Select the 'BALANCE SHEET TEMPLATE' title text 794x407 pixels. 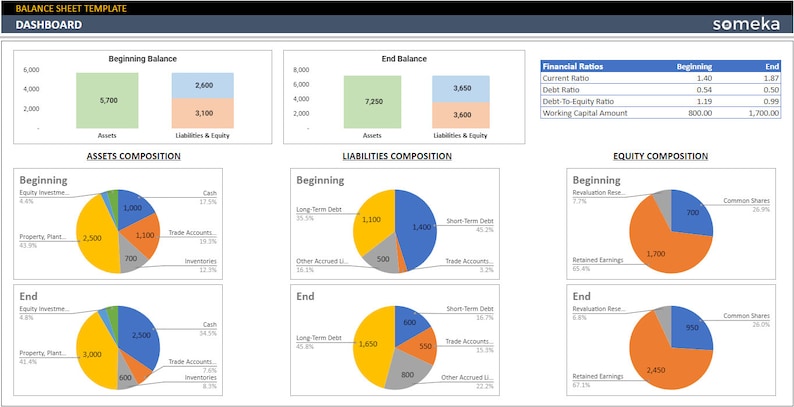click(x=71, y=8)
